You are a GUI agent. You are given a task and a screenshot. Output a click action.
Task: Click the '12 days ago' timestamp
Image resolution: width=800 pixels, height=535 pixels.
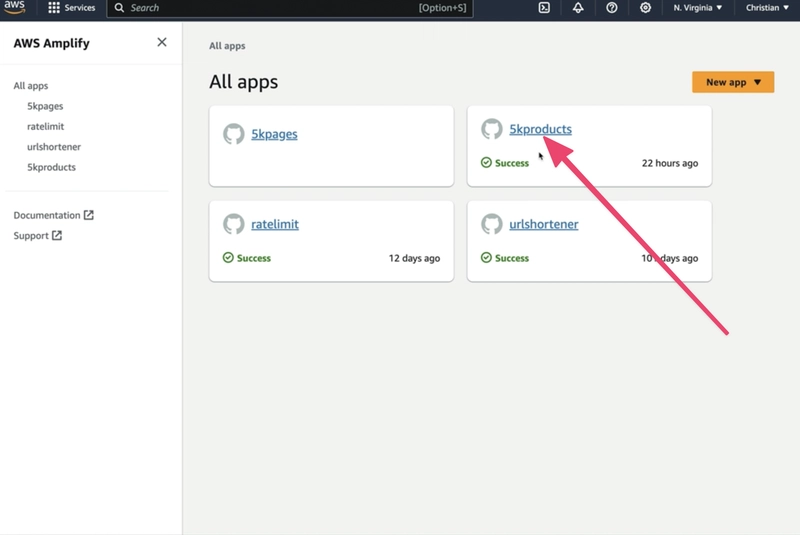pos(414,258)
